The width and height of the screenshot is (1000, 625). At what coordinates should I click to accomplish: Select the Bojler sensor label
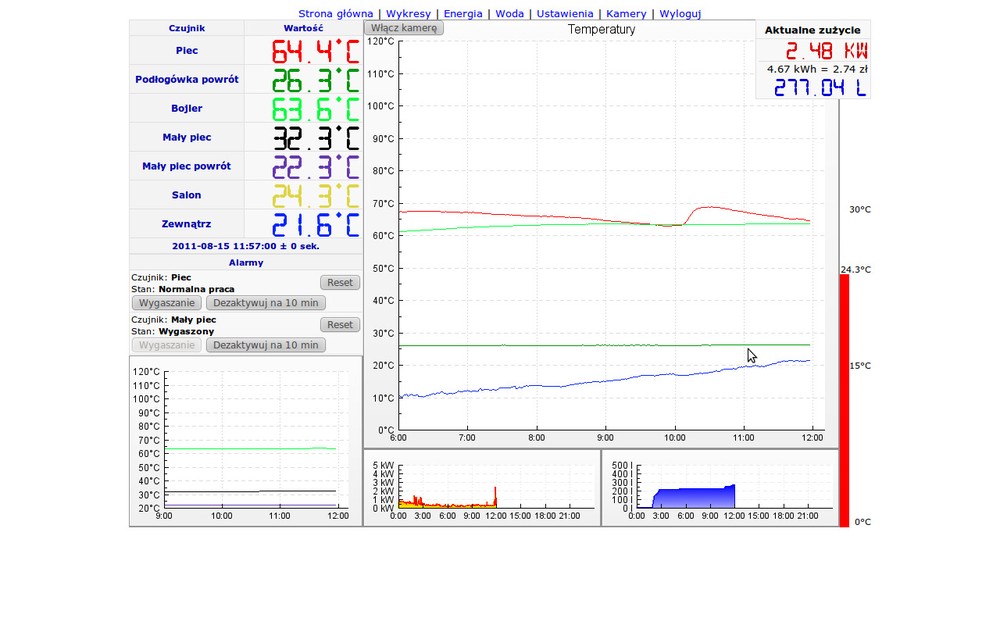187,108
